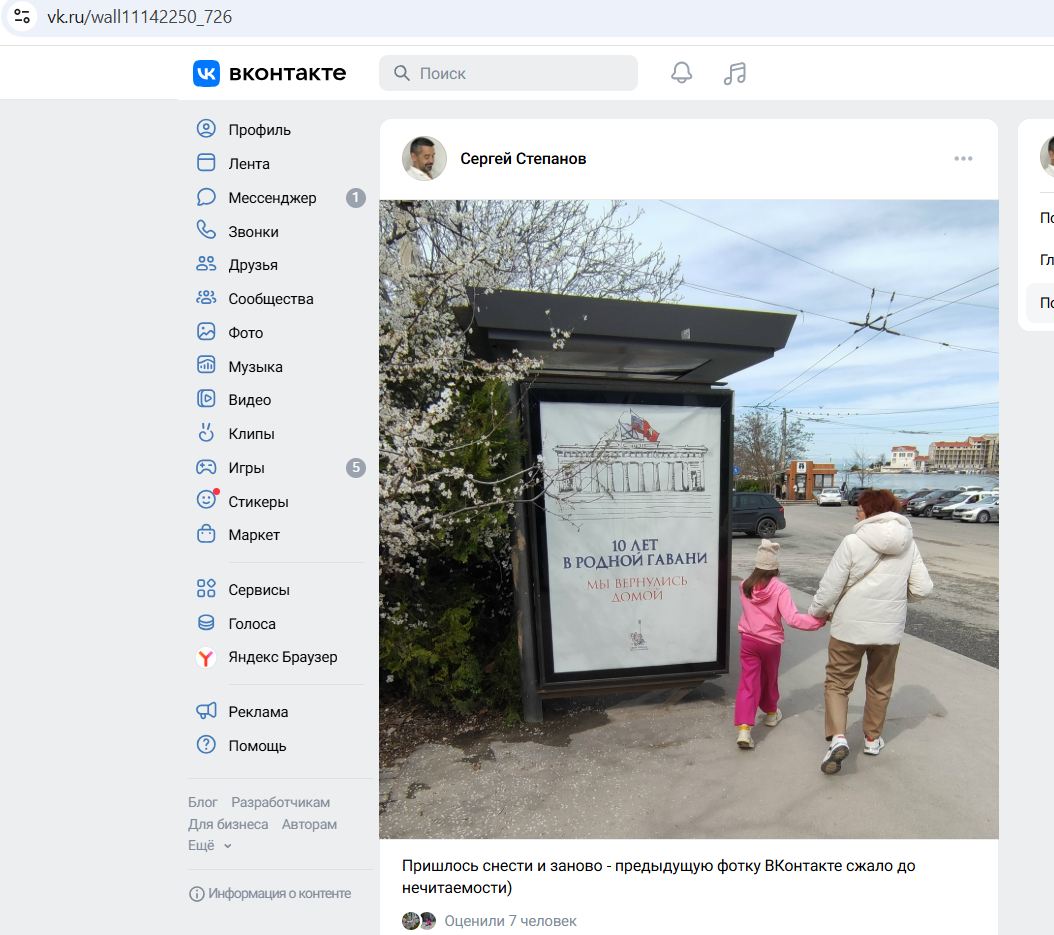
Task: Expand the Ещё footer dropdown
Action: (x=209, y=846)
